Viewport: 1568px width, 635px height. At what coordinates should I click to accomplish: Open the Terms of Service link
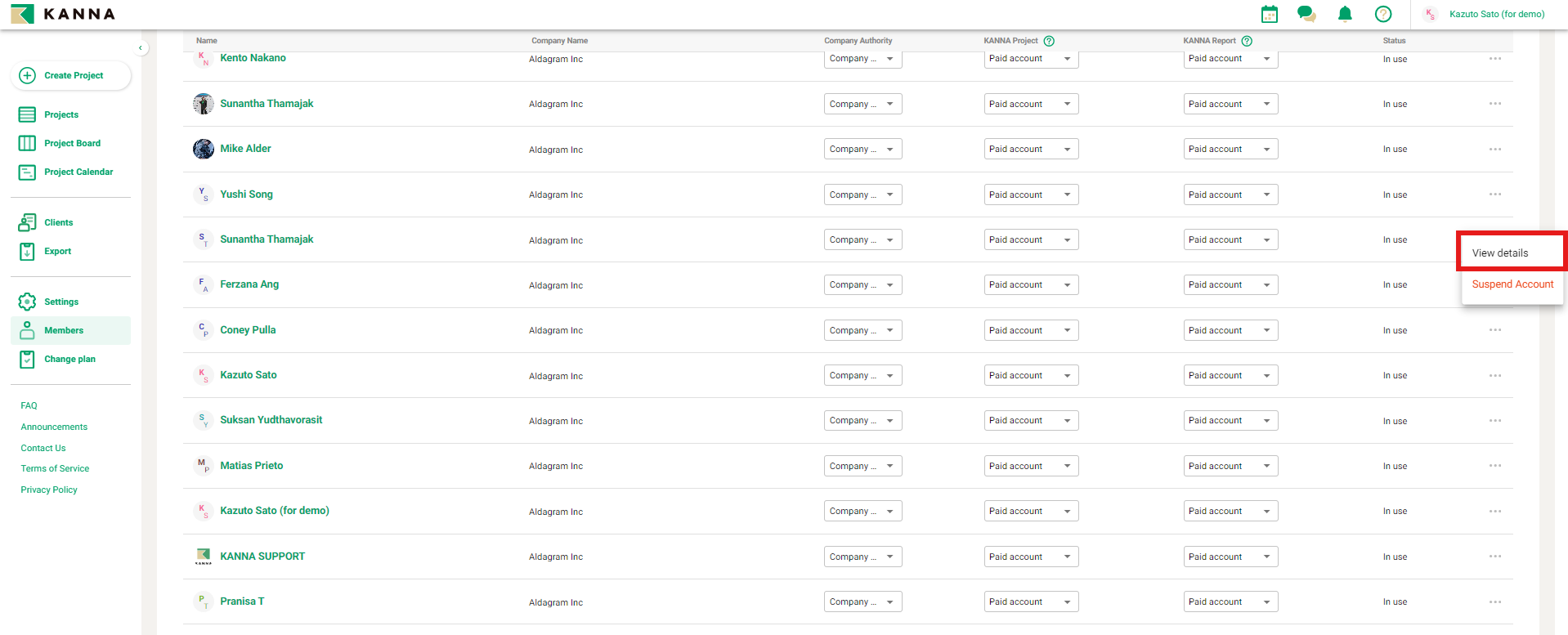click(55, 468)
